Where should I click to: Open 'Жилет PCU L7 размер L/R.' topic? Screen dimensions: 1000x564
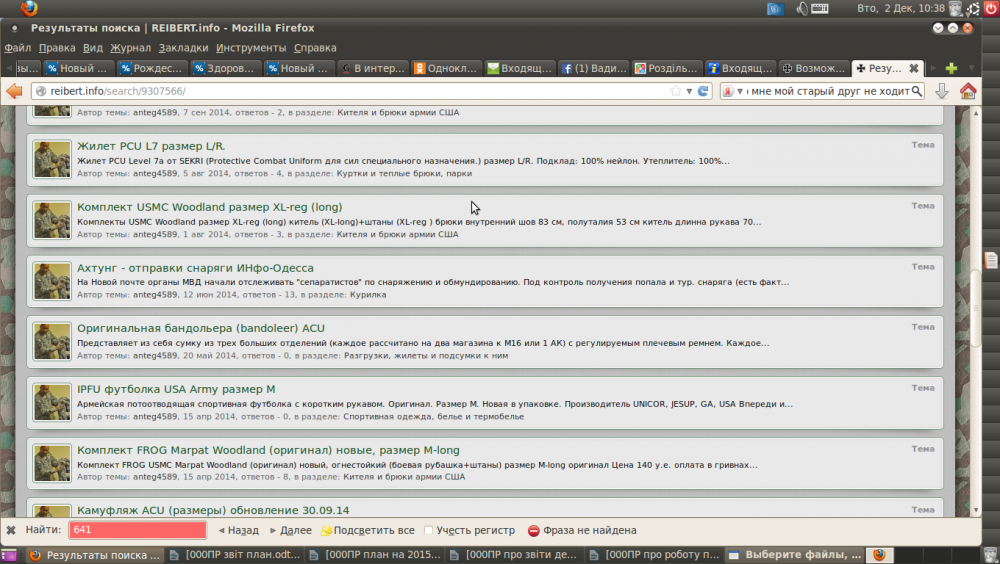[x=151, y=146]
